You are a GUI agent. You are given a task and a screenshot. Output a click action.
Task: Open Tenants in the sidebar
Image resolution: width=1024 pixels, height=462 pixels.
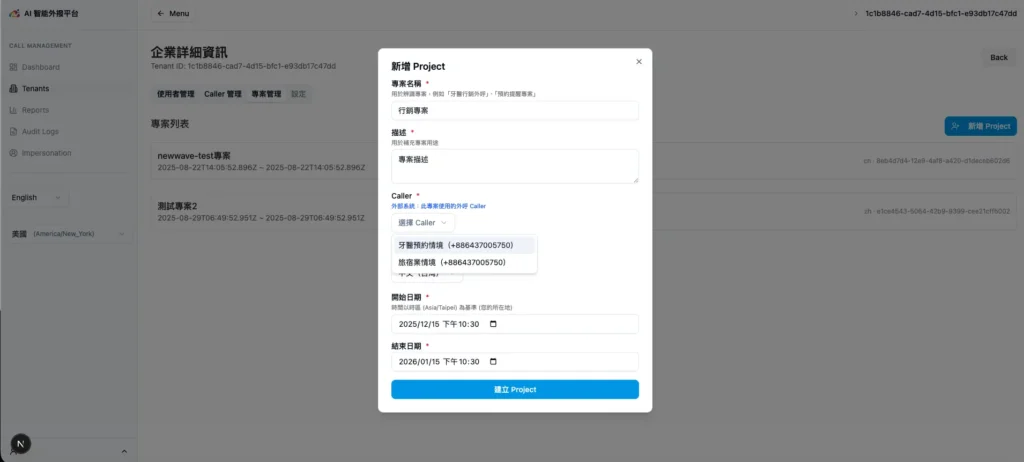(x=35, y=89)
